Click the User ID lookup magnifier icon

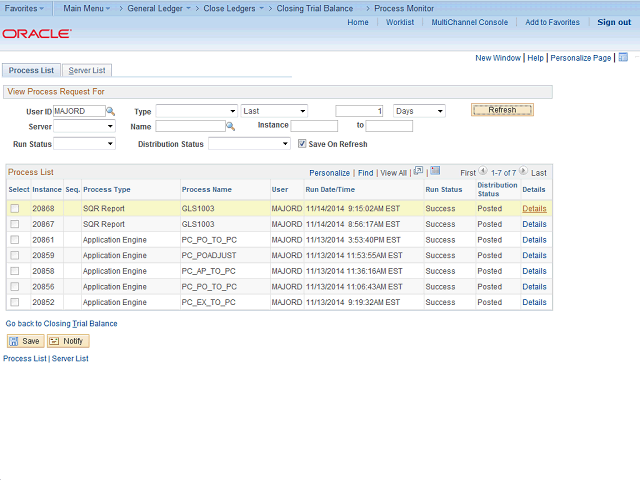click(x=111, y=111)
